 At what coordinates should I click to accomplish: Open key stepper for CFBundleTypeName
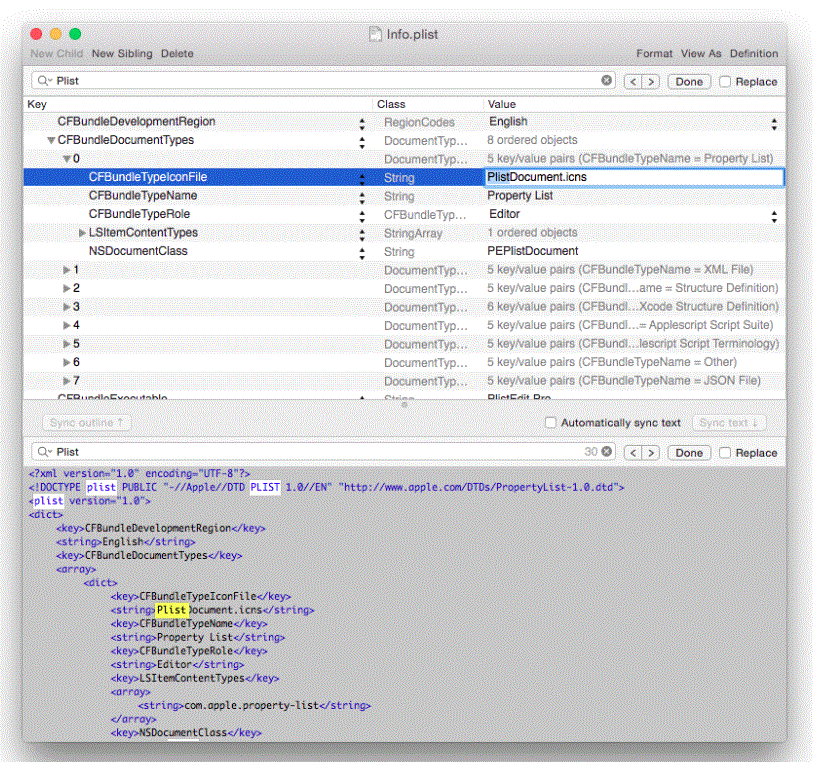click(362, 198)
